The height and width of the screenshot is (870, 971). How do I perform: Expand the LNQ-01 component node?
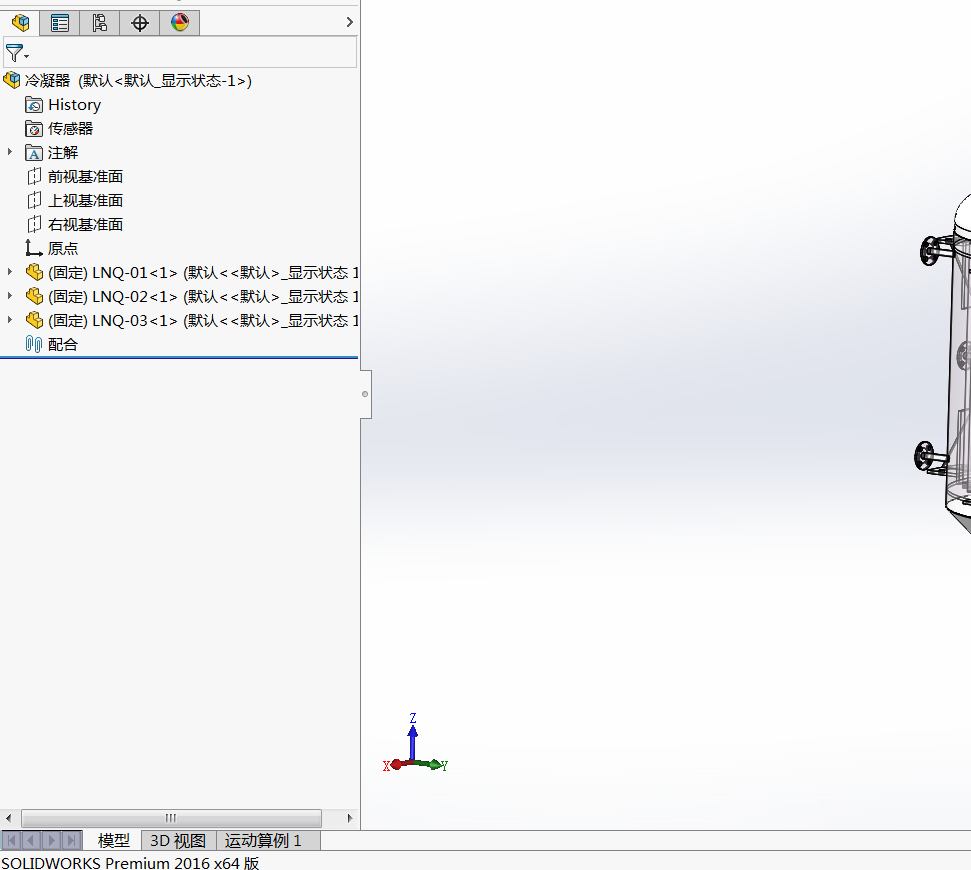(x=10, y=272)
